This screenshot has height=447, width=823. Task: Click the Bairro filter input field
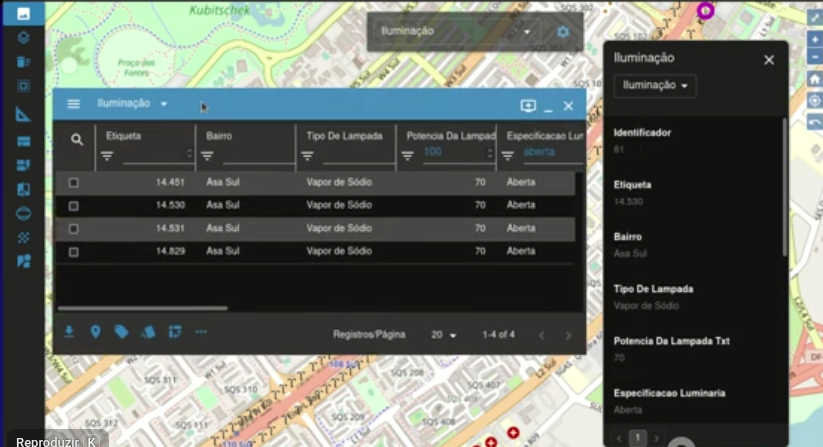click(257, 154)
